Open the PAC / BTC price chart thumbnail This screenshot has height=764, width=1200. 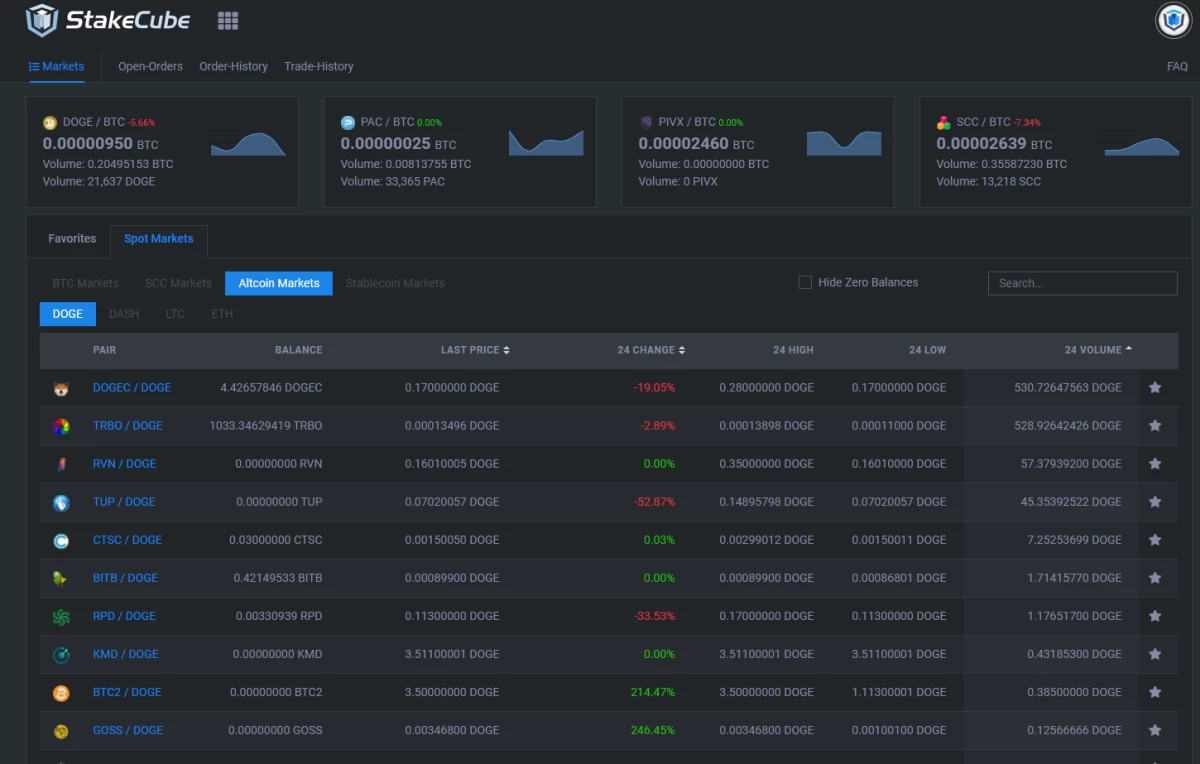pos(546,143)
